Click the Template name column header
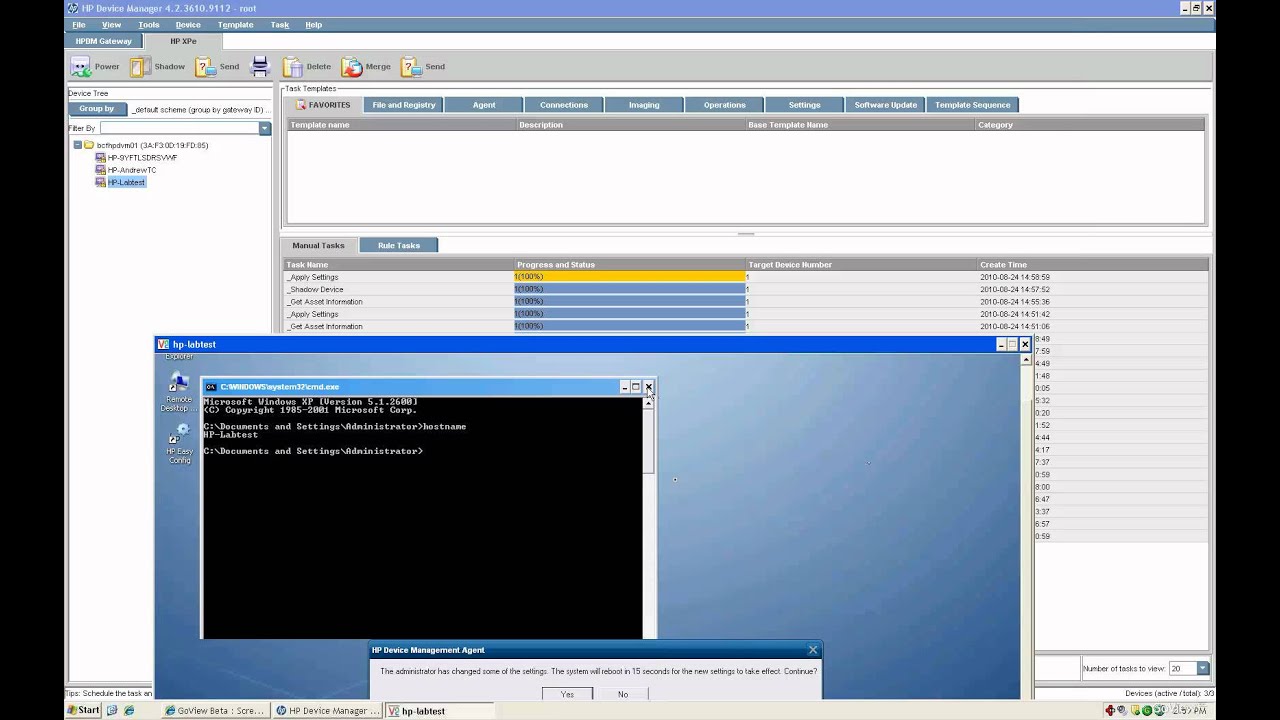Screen dimensions: 1280x720 point(402,125)
